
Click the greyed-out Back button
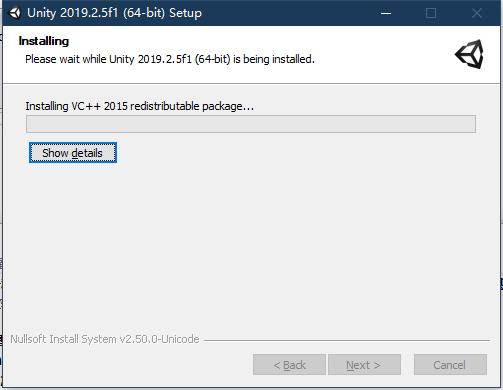pyautogui.click(x=289, y=365)
